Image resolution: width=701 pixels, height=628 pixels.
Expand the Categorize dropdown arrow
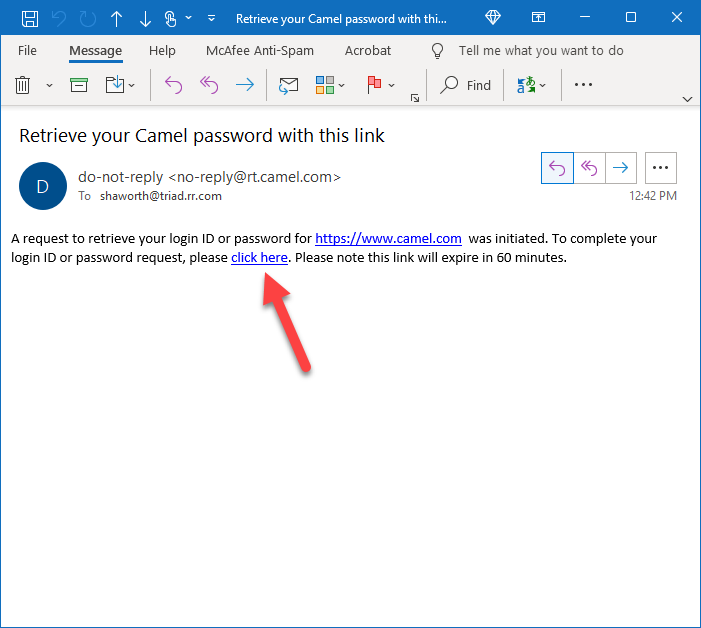342,85
